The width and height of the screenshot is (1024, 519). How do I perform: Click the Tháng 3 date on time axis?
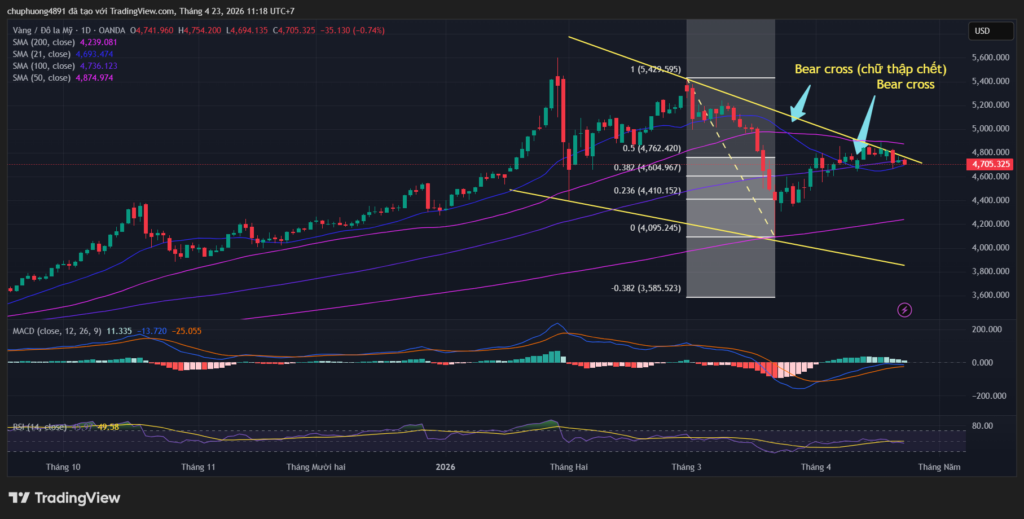click(x=685, y=467)
